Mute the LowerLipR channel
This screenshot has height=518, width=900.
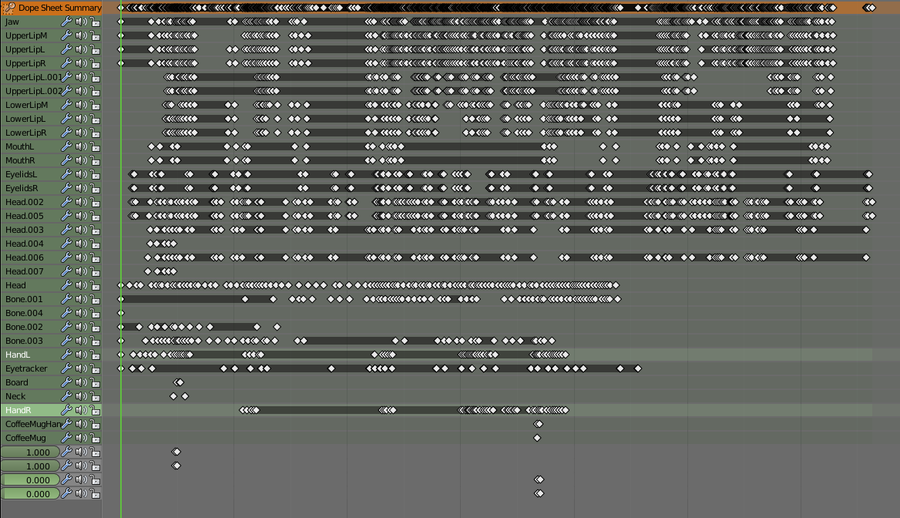(81, 133)
